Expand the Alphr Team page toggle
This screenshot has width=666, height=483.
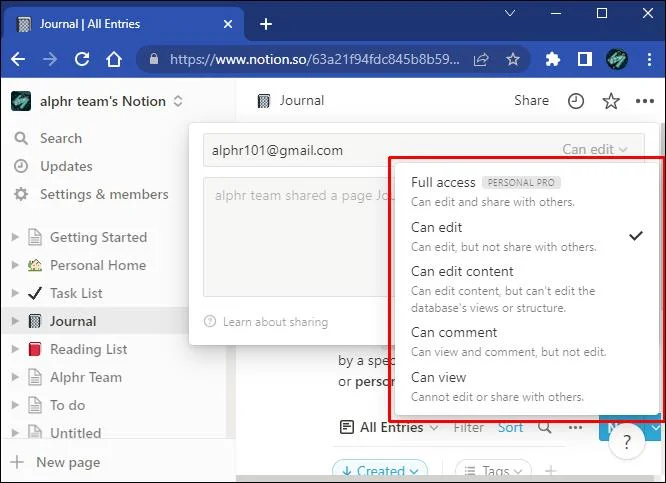[x=15, y=377]
